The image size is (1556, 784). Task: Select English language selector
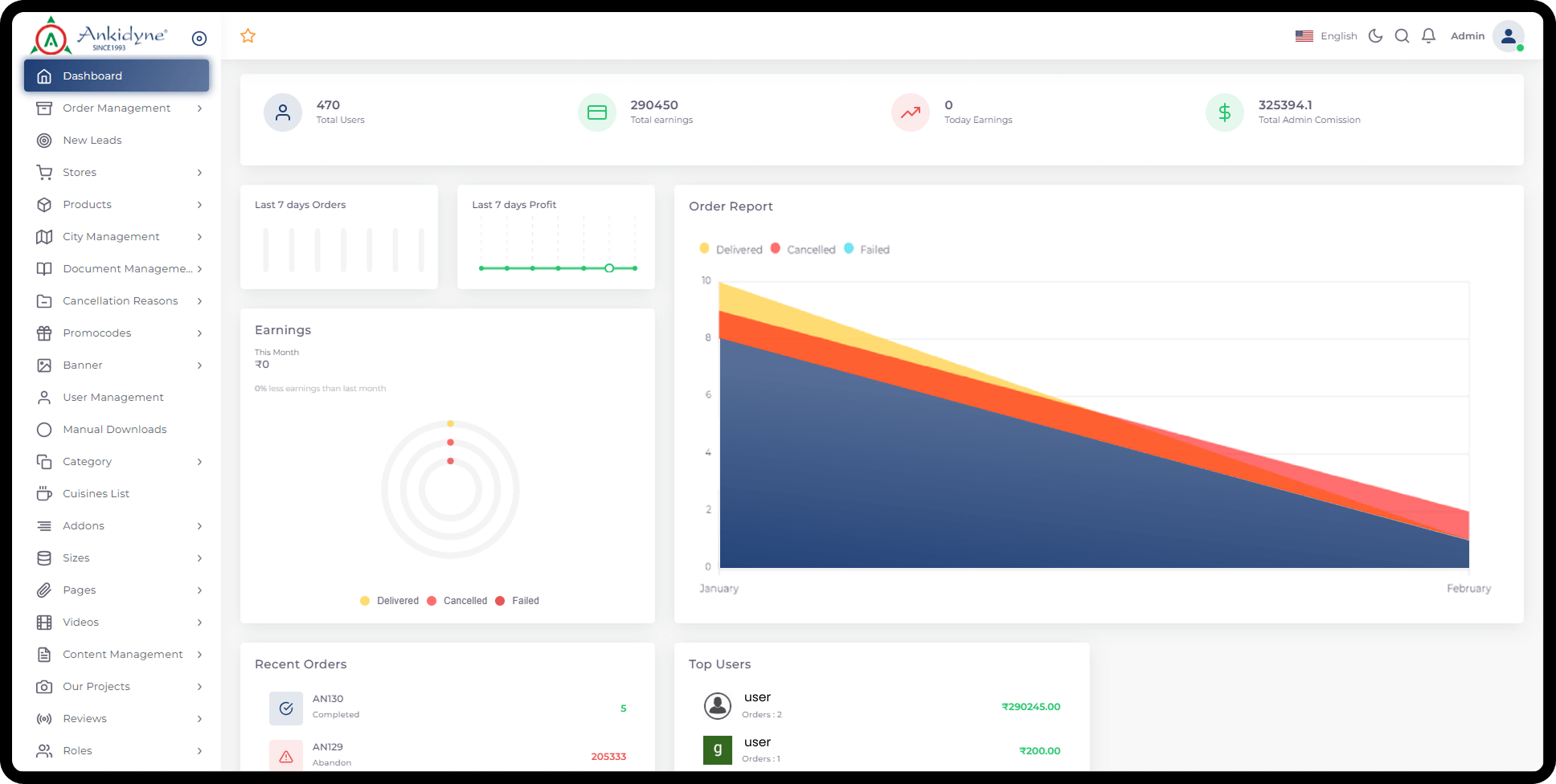[1326, 36]
